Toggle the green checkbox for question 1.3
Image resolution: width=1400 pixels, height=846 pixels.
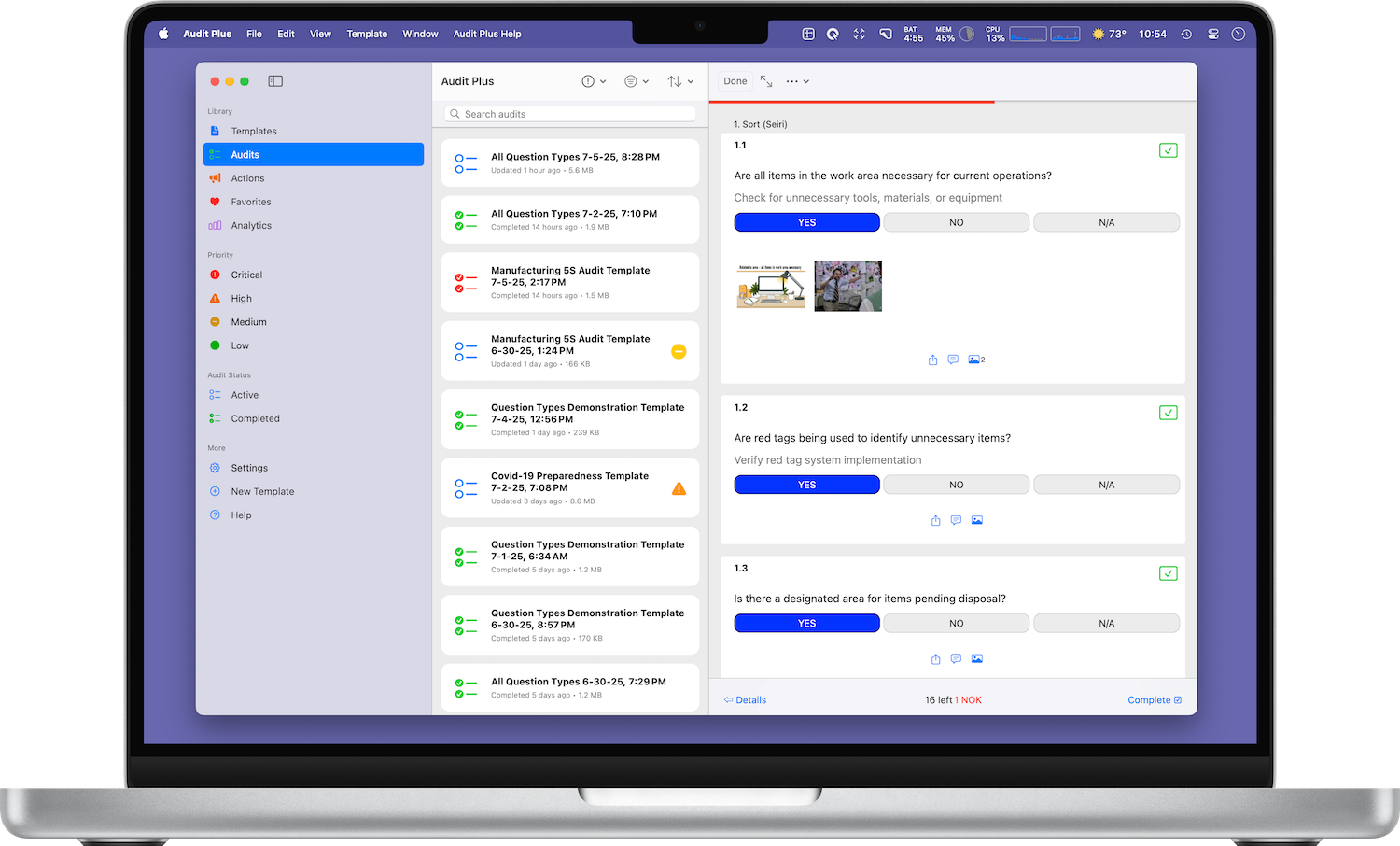1168,573
